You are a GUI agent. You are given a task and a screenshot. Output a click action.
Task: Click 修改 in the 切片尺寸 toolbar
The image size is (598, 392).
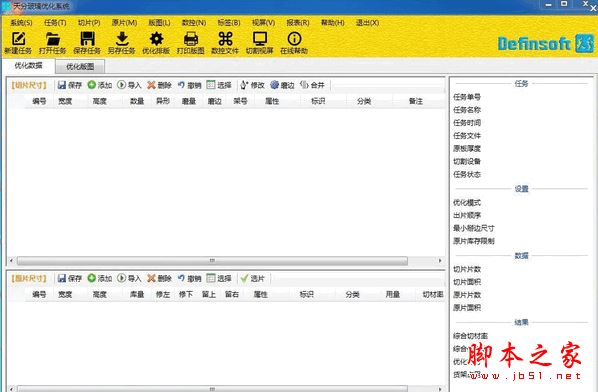point(252,85)
